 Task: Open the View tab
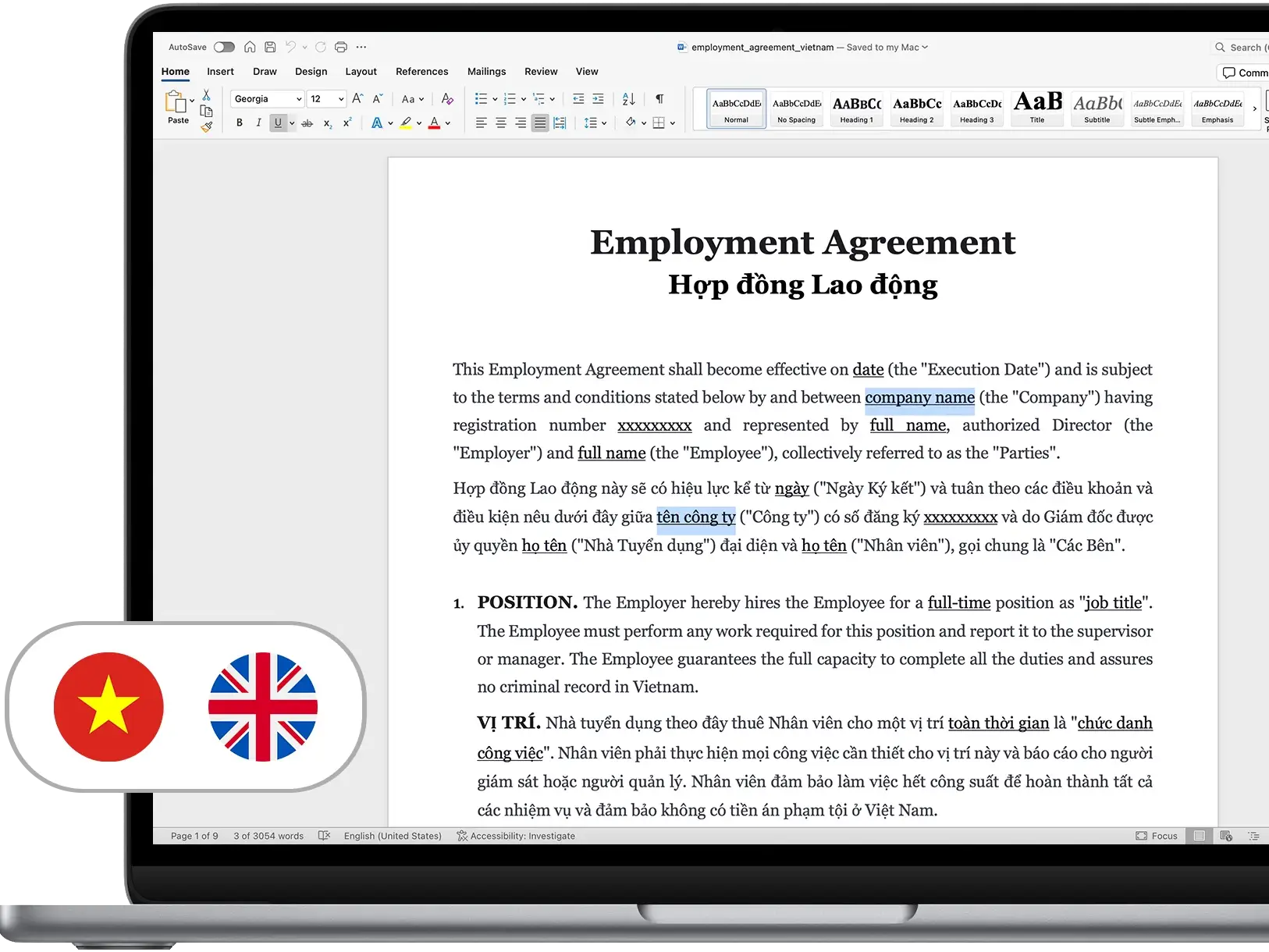587,71
